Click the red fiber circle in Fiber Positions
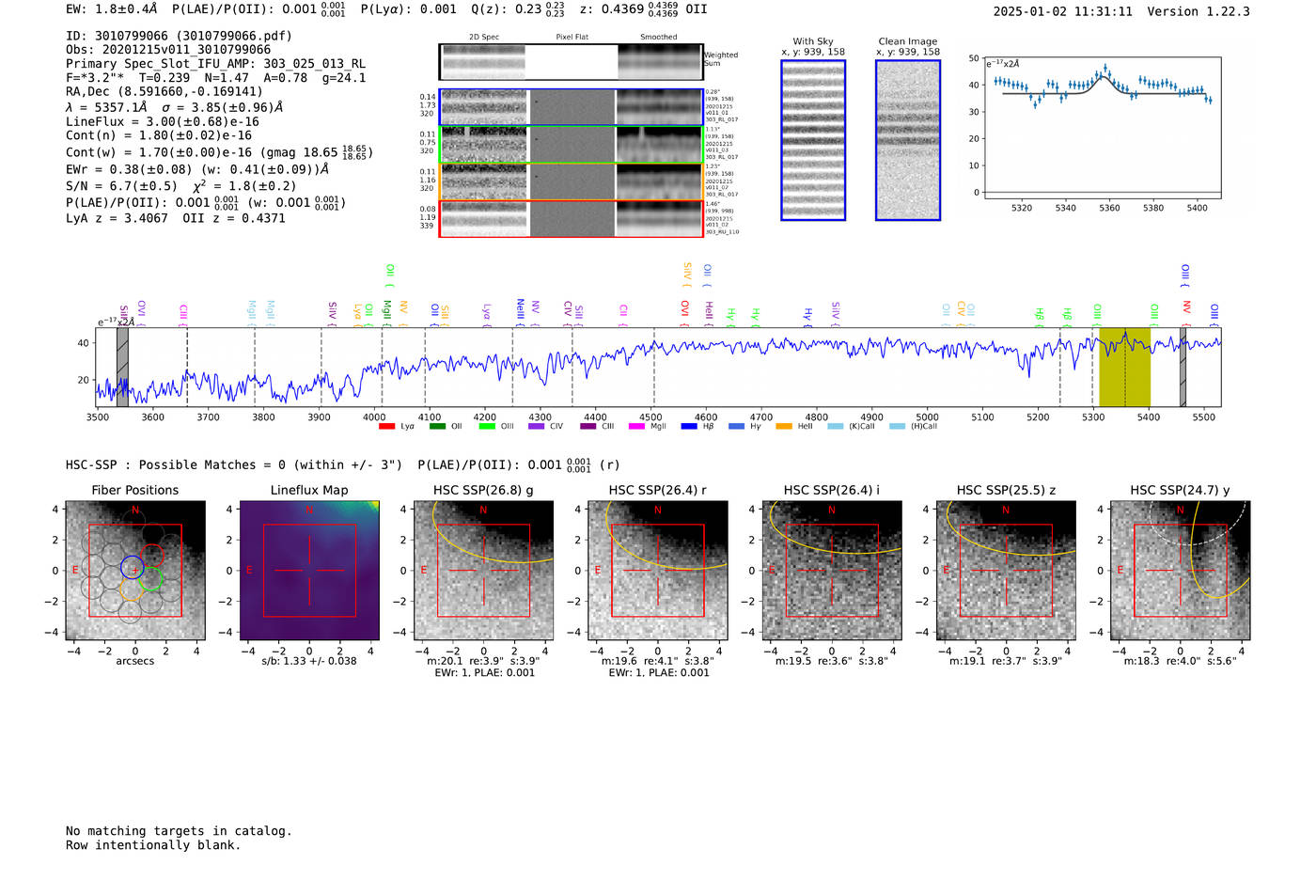This screenshot has height=896, width=1316. tap(151, 555)
